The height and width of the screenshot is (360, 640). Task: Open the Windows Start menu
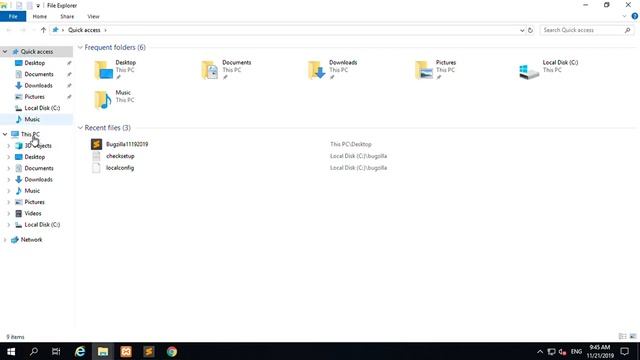(x=11, y=351)
